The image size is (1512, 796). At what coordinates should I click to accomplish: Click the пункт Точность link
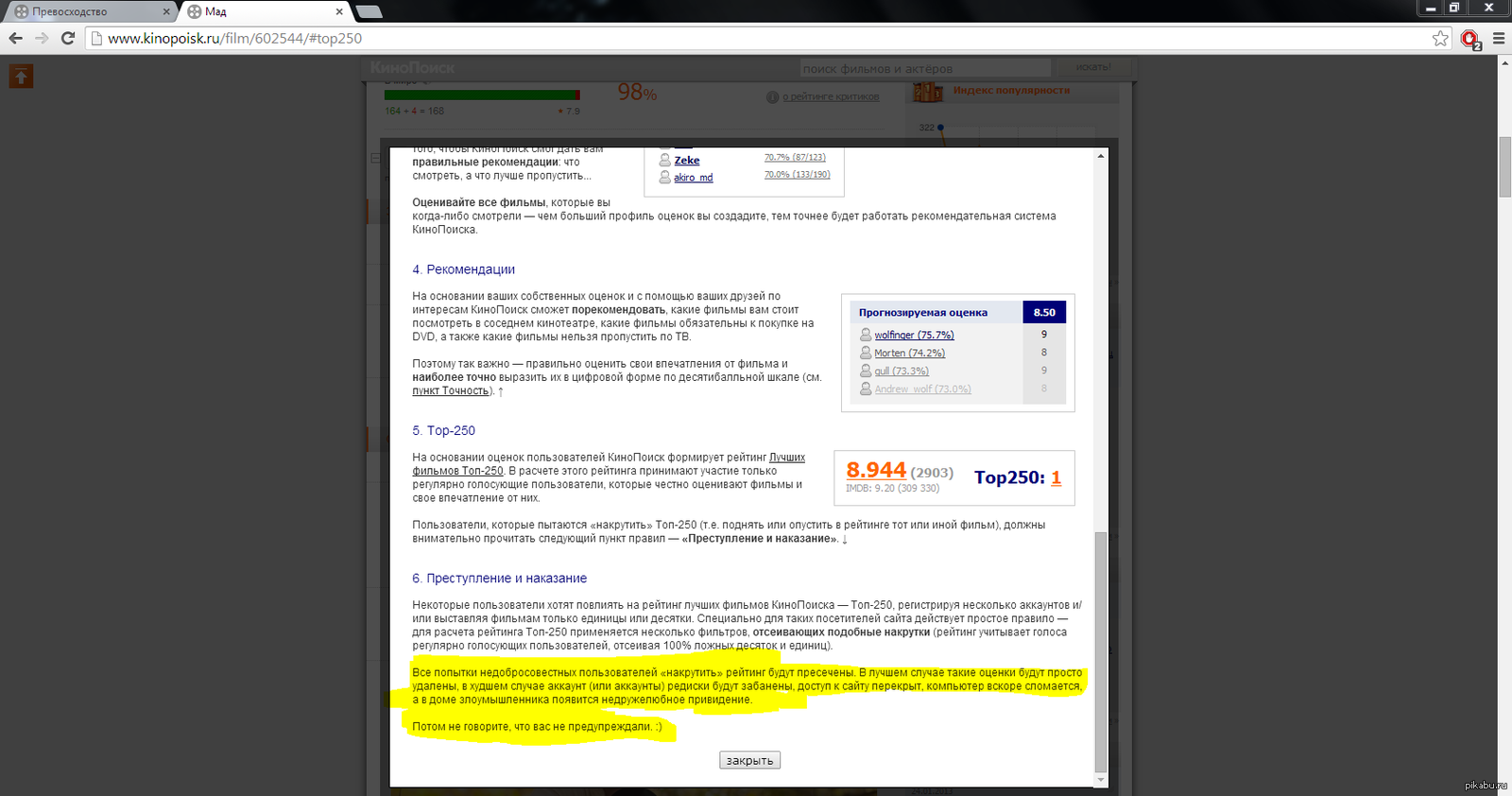click(451, 390)
